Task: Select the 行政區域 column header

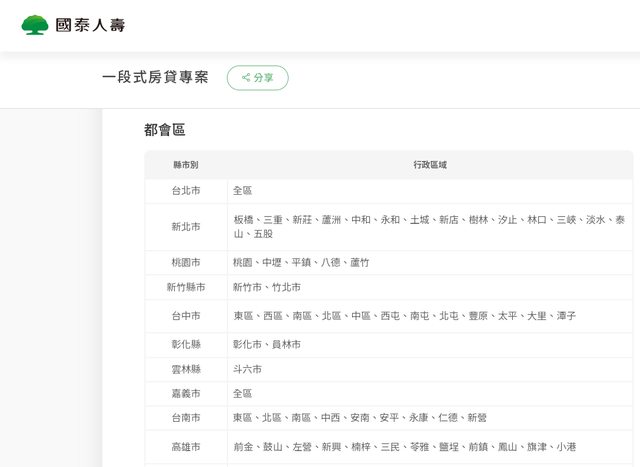Action: click(x=430, y=164)
